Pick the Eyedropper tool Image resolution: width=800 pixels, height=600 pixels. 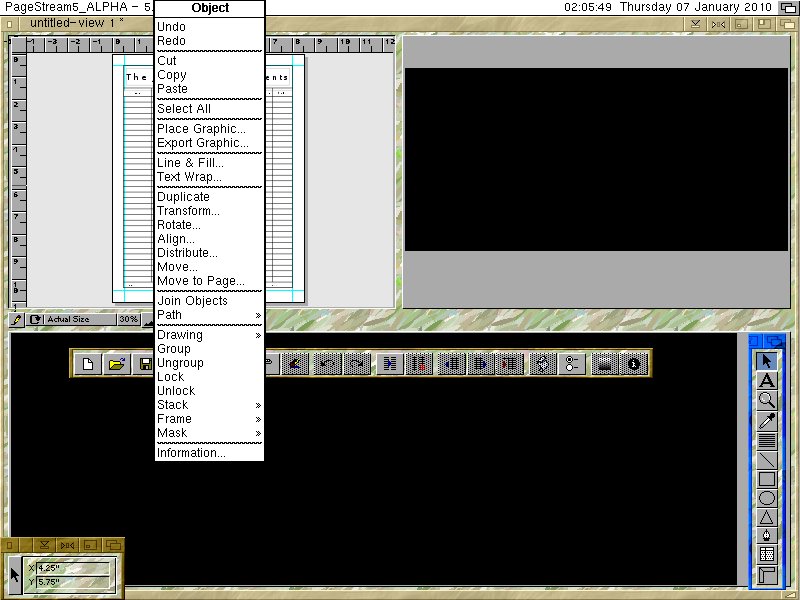pyautogui.click(x=767, y=420)
